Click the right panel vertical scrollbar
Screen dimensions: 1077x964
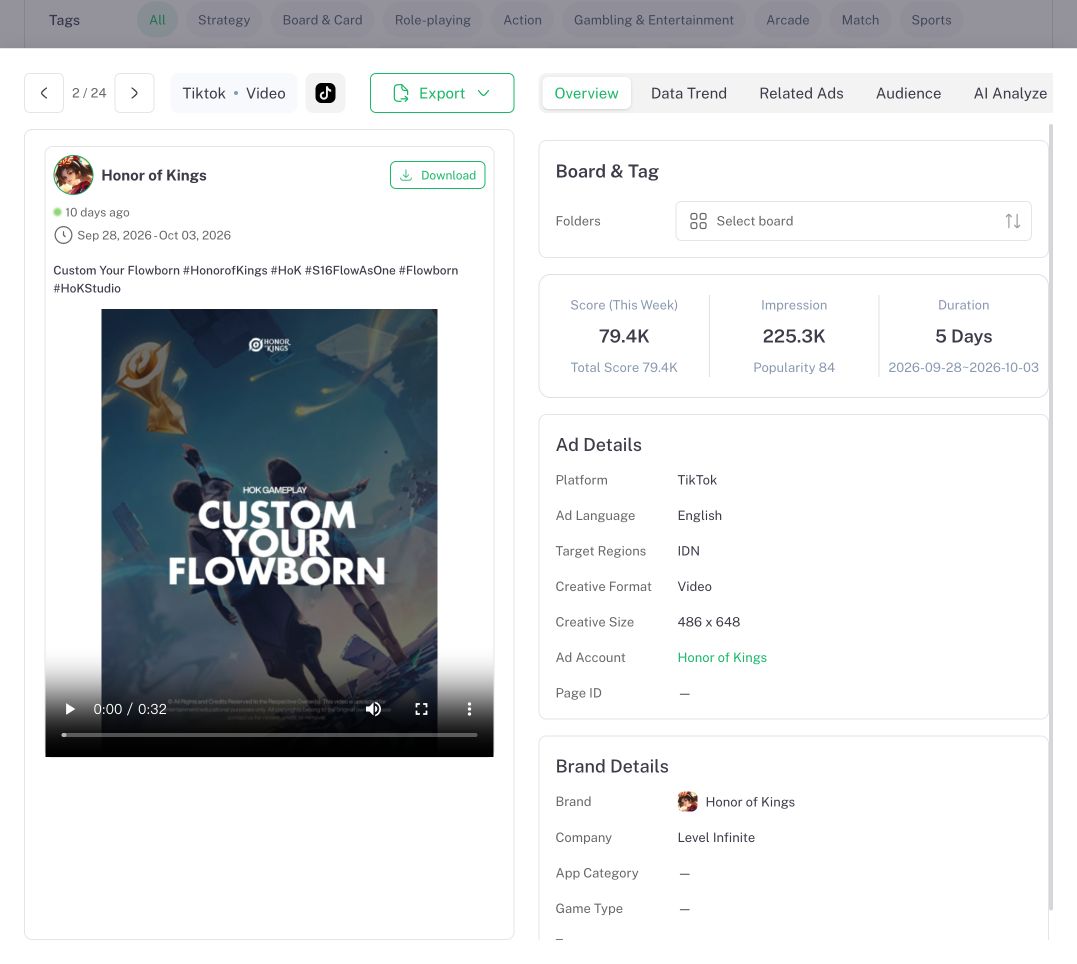[1050, 515]
